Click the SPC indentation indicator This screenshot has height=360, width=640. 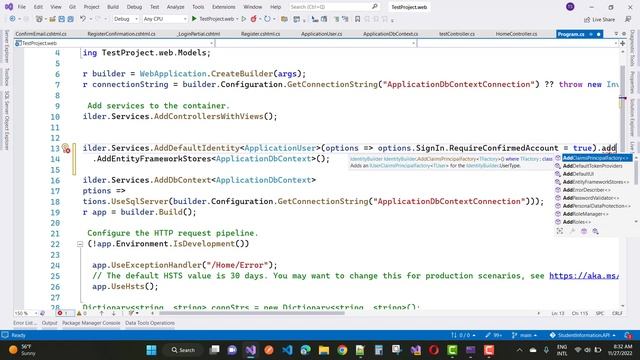point(600,313)
